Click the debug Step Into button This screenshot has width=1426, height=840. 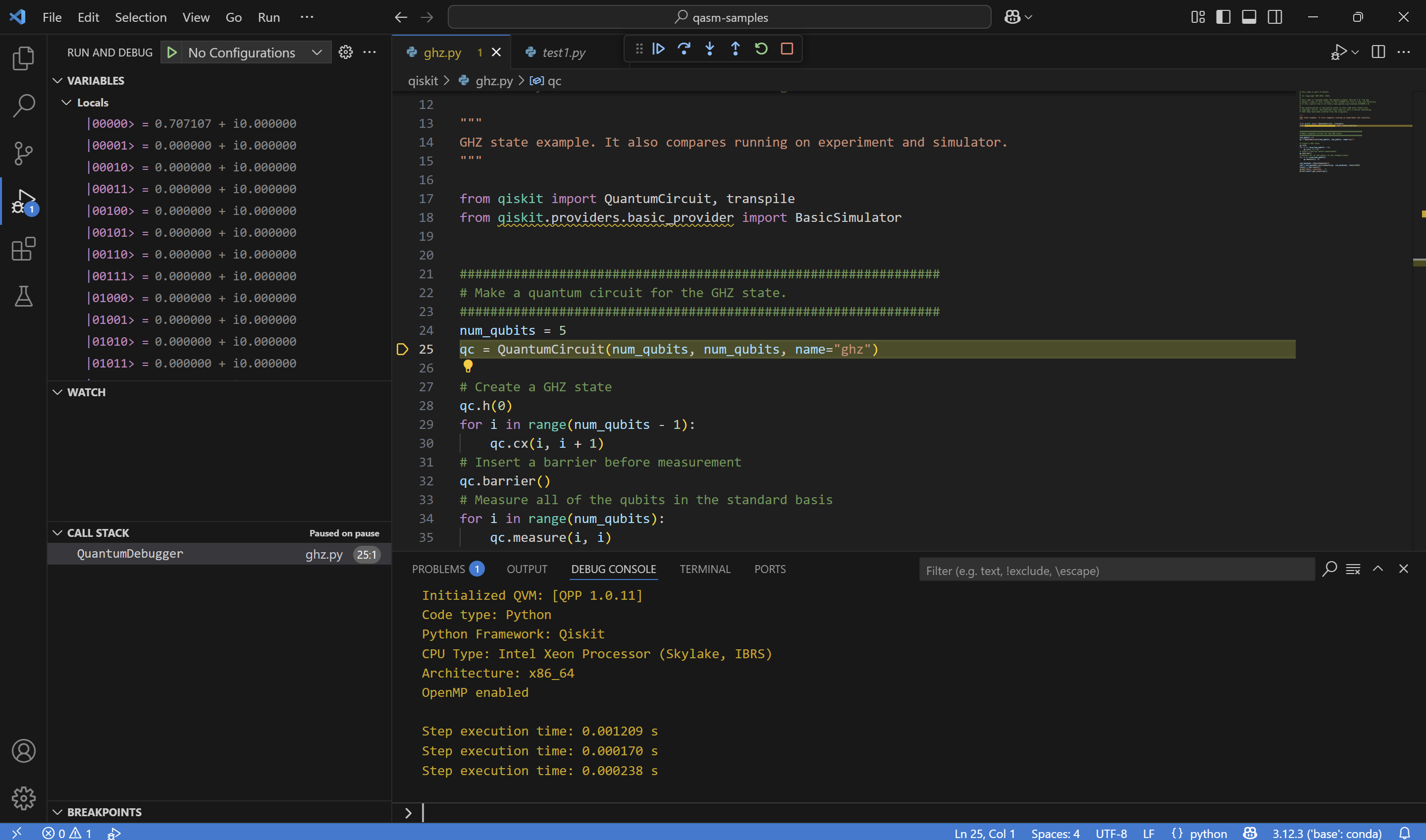point(710,49)
